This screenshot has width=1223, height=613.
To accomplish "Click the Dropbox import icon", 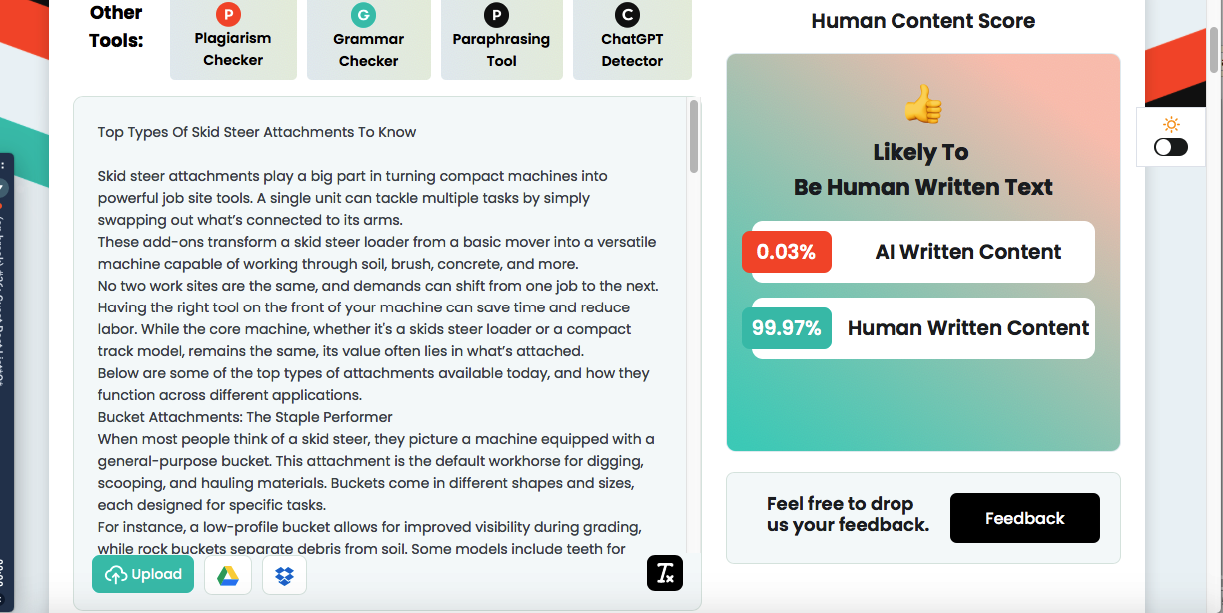I will pyautogui.click(x=285, y=575).
